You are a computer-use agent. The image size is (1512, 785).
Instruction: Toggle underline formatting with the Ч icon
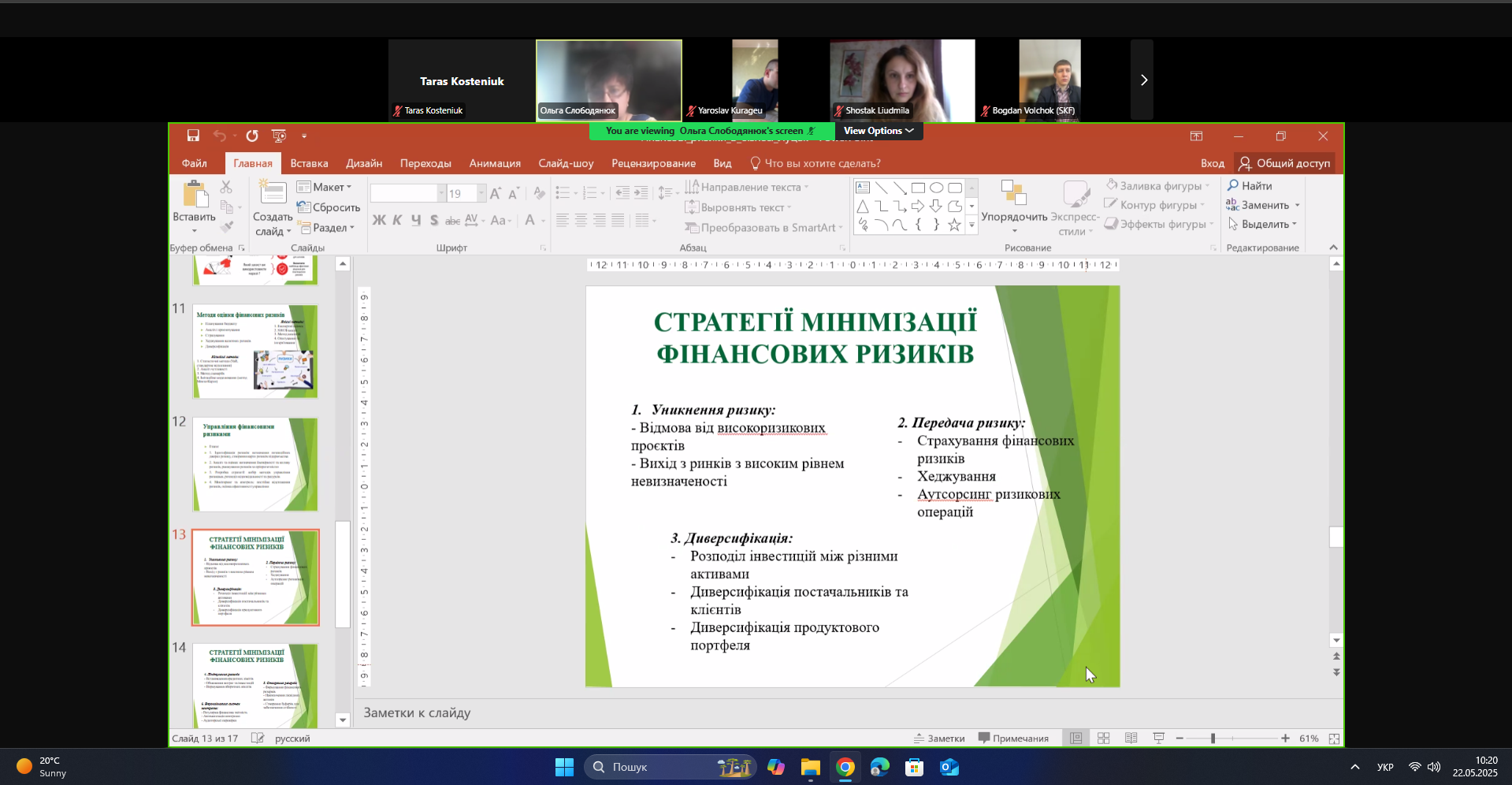click(x=415, y=221)
